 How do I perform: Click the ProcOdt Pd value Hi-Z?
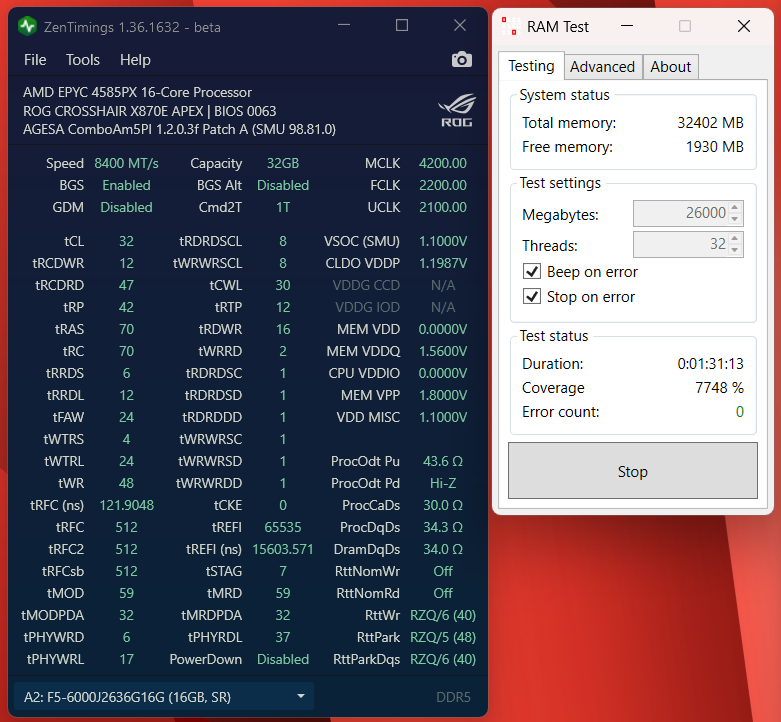pos(443,483)
